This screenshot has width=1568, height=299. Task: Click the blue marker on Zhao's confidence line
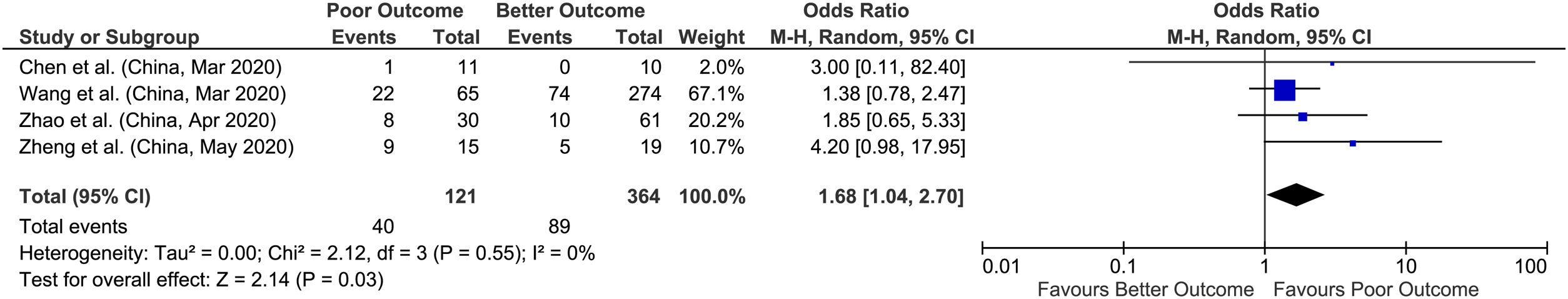pos(1302,117)
